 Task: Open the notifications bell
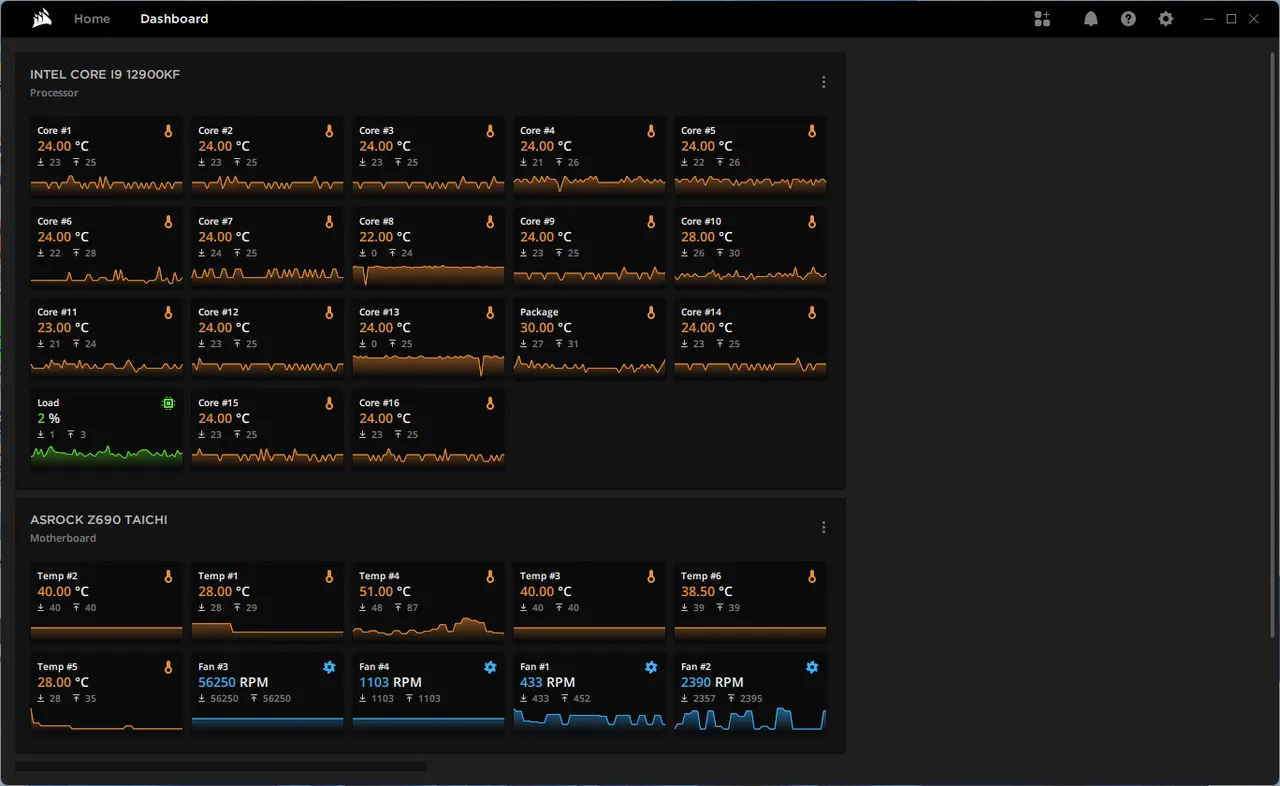[1091, 19]
